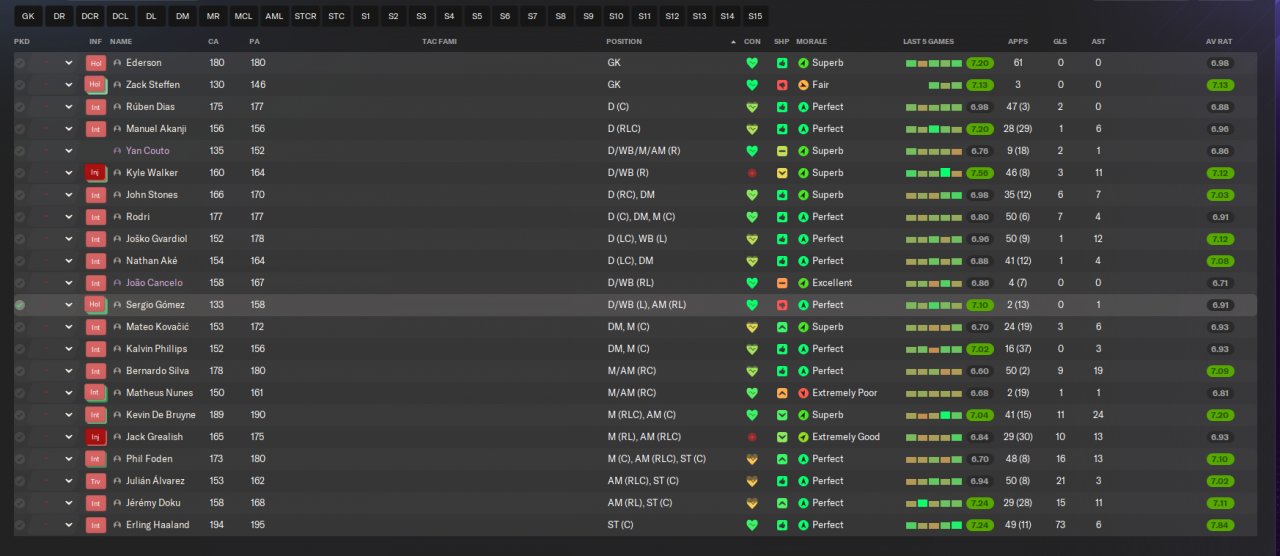Image resolution: width=1280 pixels, height=556 pixels.
Task: Select the STCR position tab
Action: tap(305, 17)
